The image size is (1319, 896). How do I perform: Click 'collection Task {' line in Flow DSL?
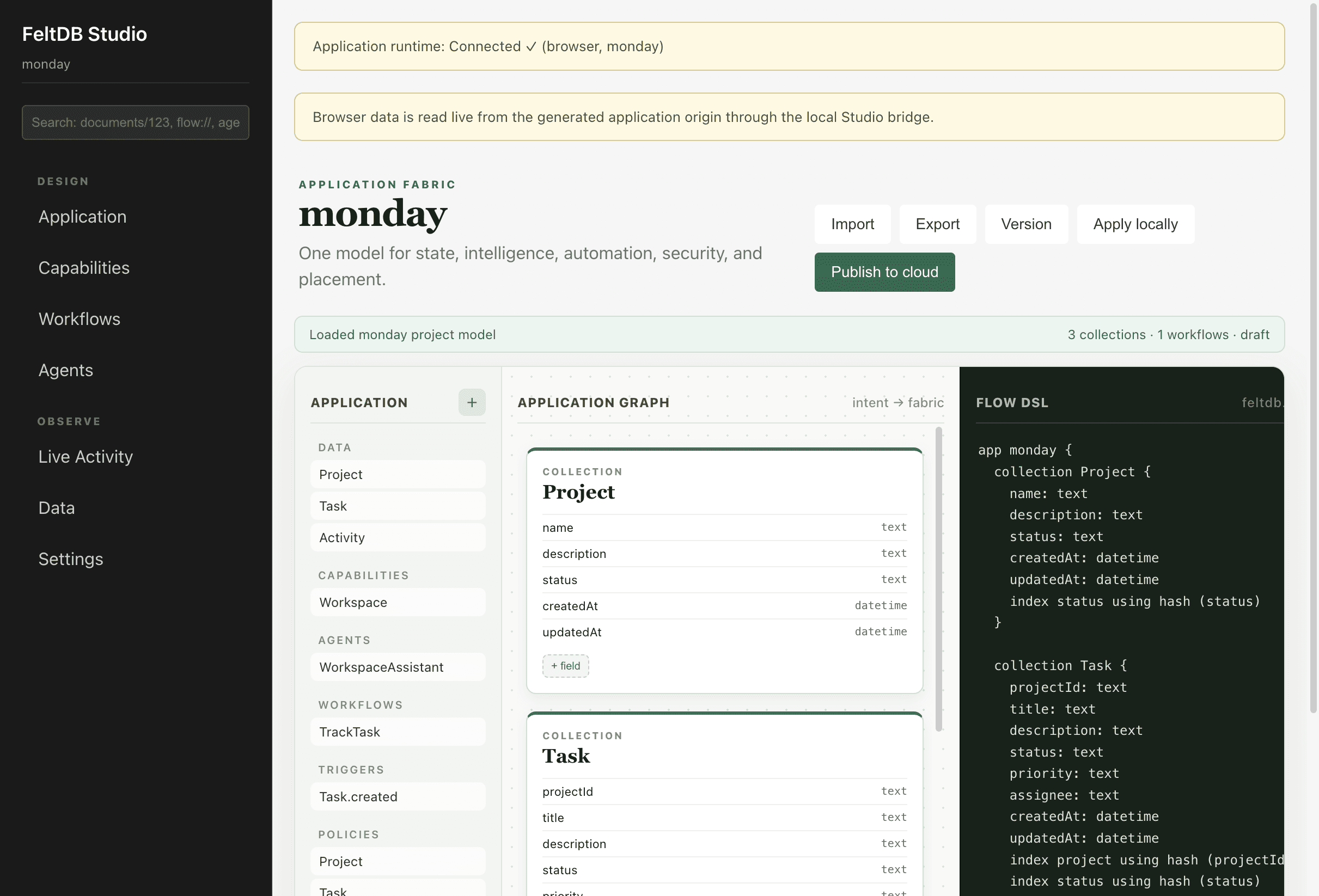click(1060, 665)
